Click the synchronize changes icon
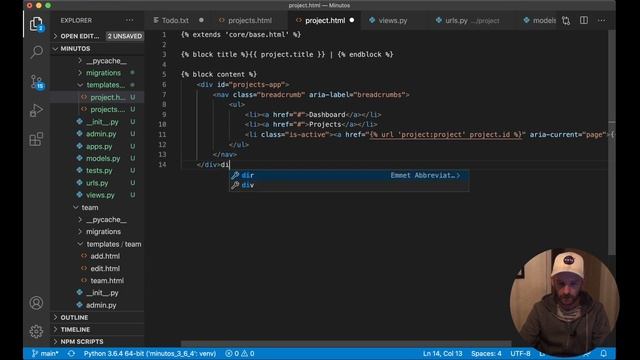This screenshot has width=640, height=360. pyautogui.click(x=71, y=353)
